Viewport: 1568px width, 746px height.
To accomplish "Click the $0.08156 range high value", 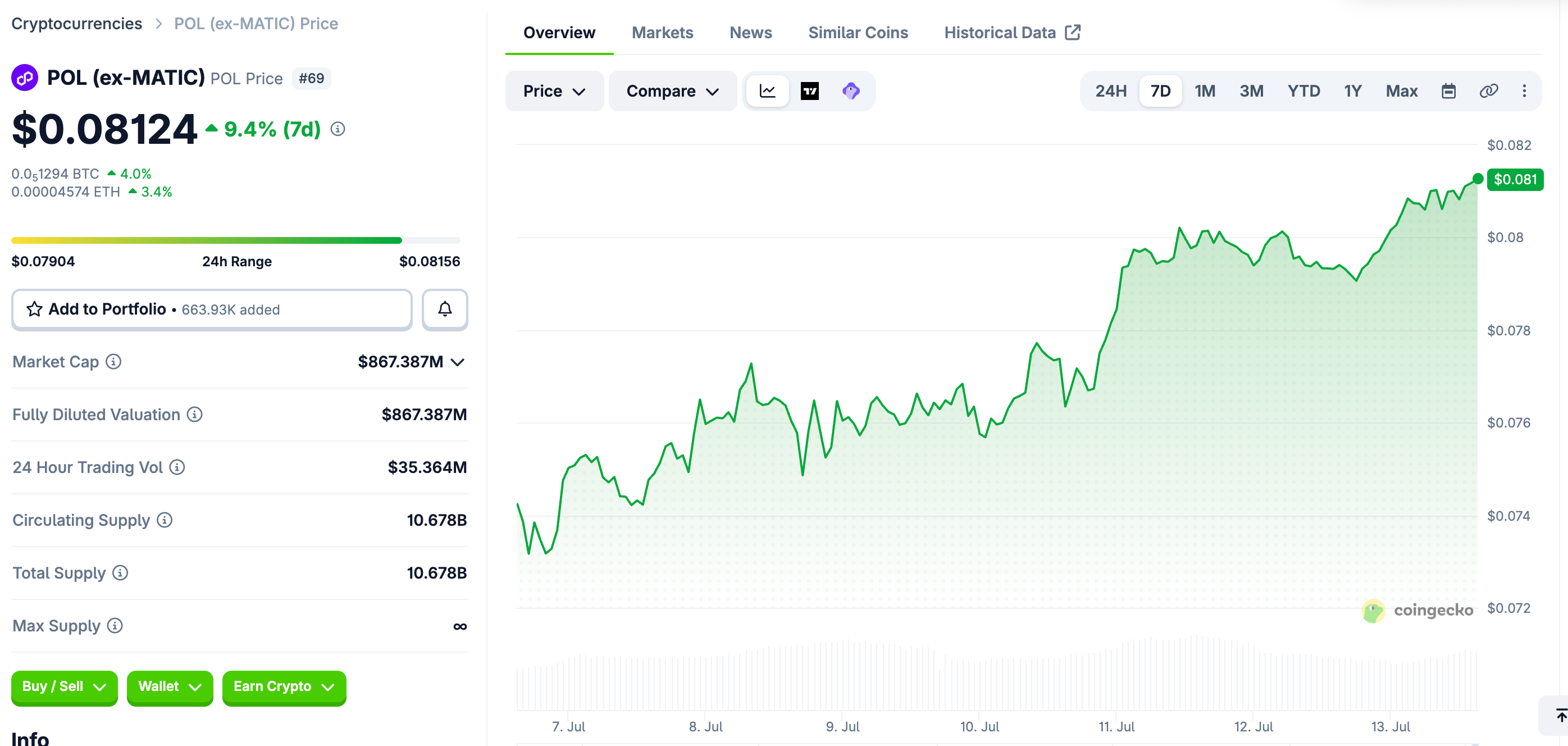I will [x=429, y=262].
